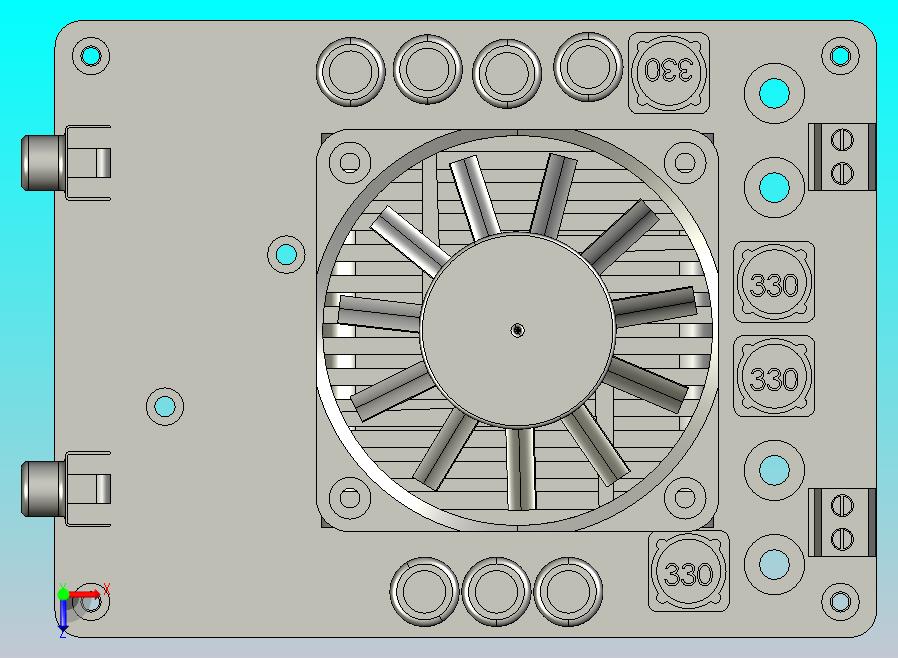
Task: Select the bottom-right corner mounting hole
Action: coord(840,601)
